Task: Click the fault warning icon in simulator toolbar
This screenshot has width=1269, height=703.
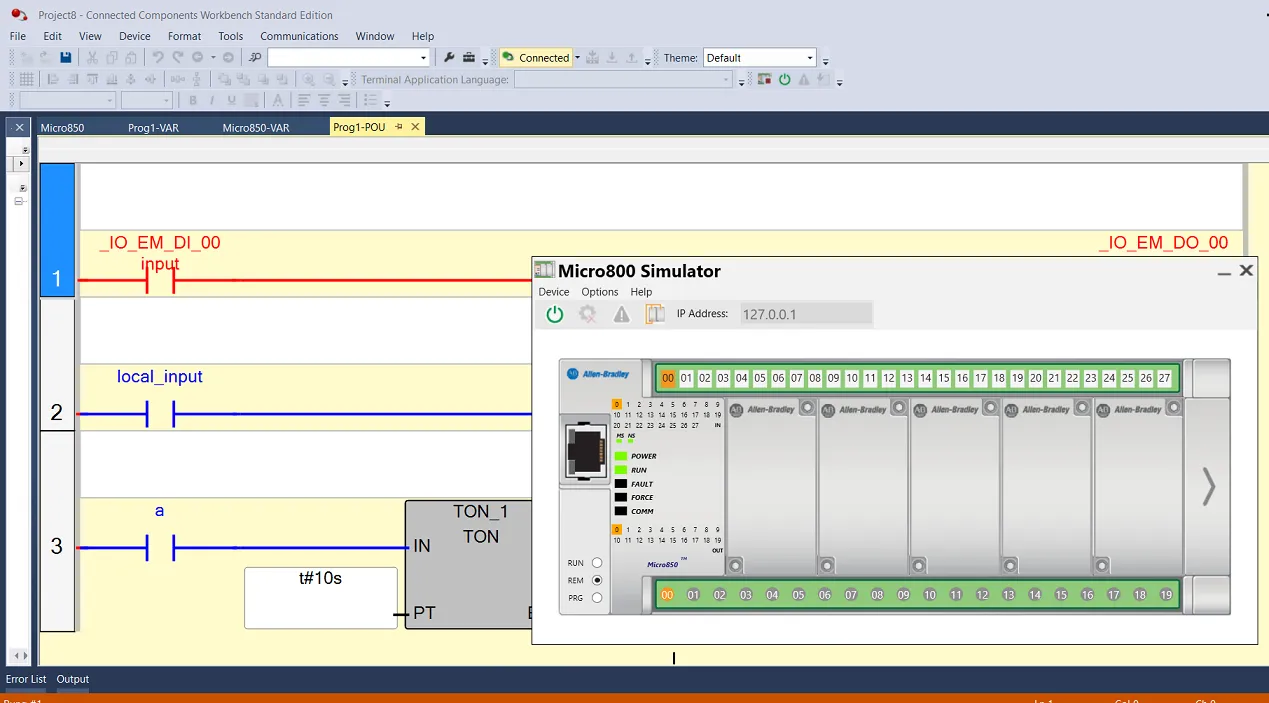Action: (x=621, y=314)
